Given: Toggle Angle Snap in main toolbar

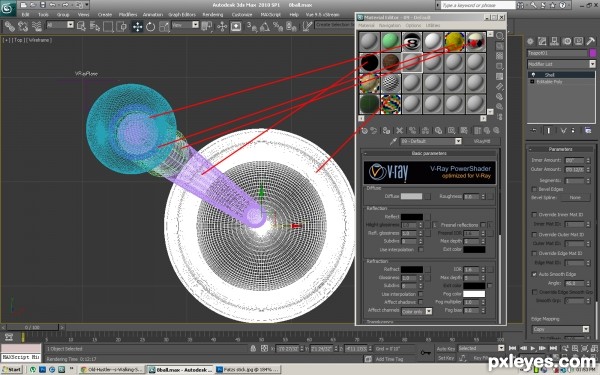Looking at the screenshot, I should coord(265,26).
